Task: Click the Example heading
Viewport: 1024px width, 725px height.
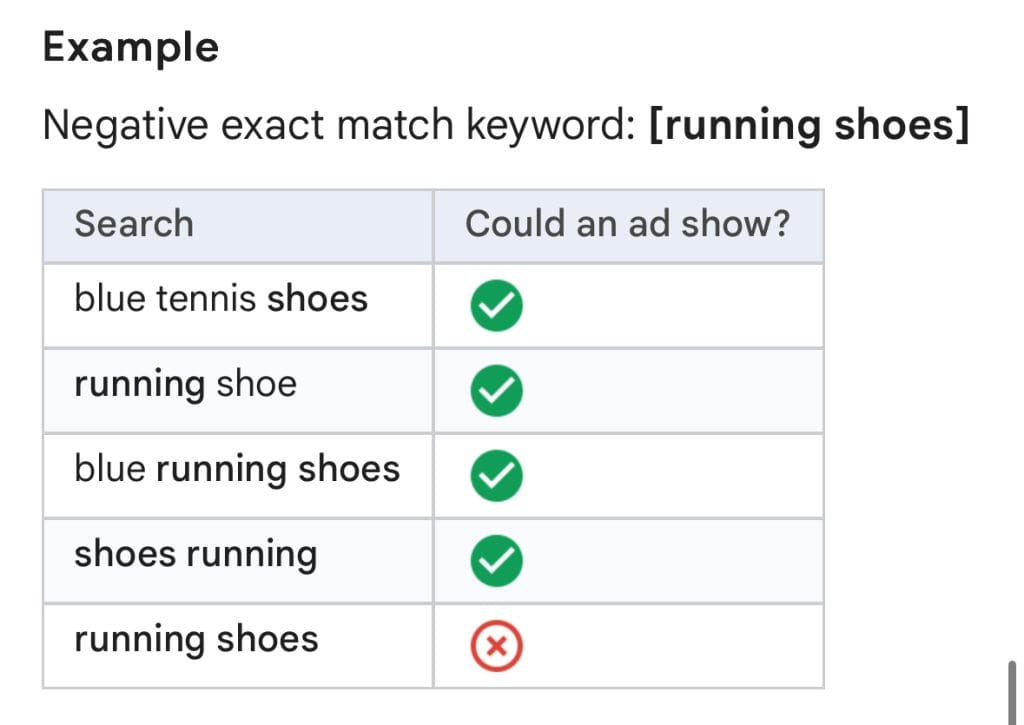Action: click(131, 47)
